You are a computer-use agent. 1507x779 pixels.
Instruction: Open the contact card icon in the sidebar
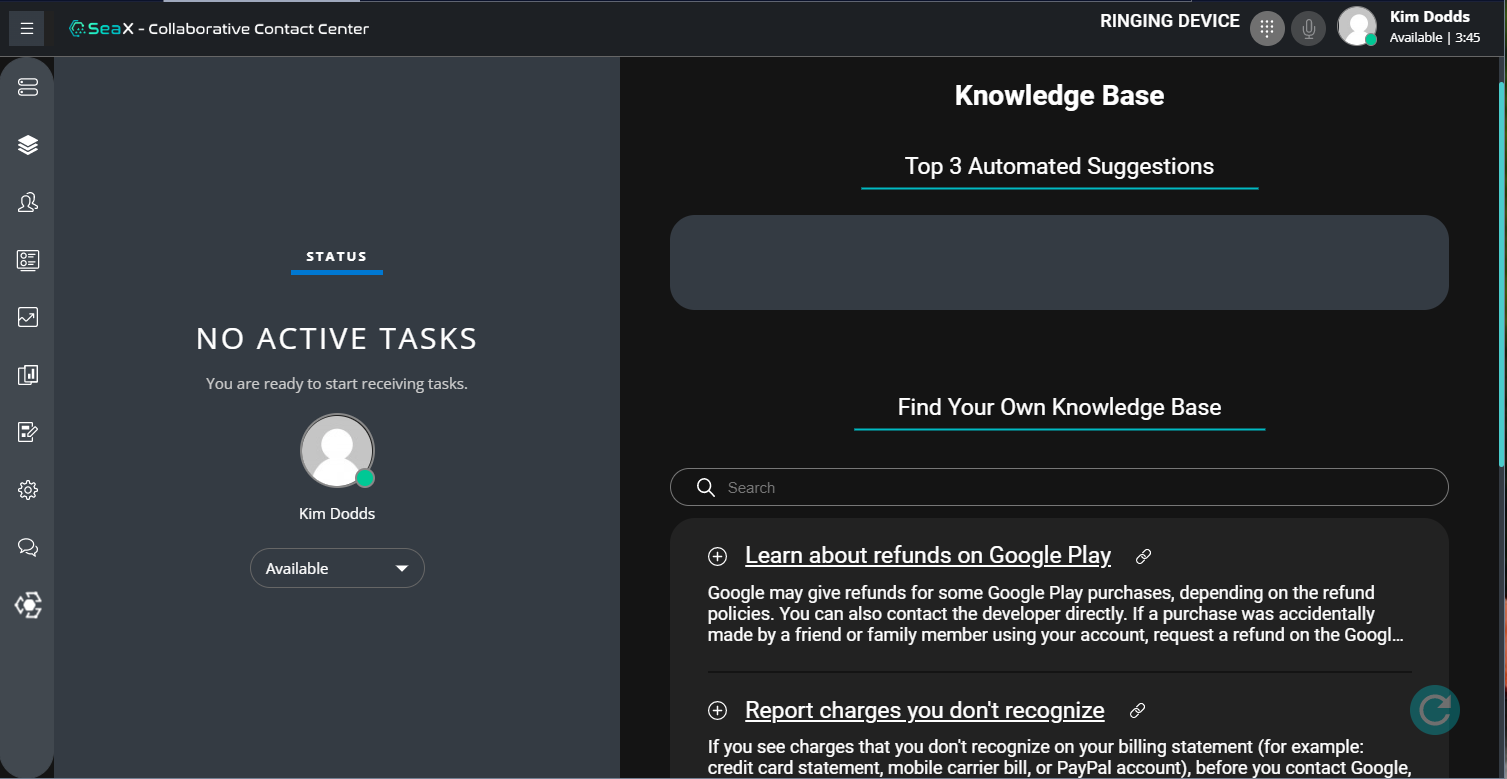click(27, 260)
